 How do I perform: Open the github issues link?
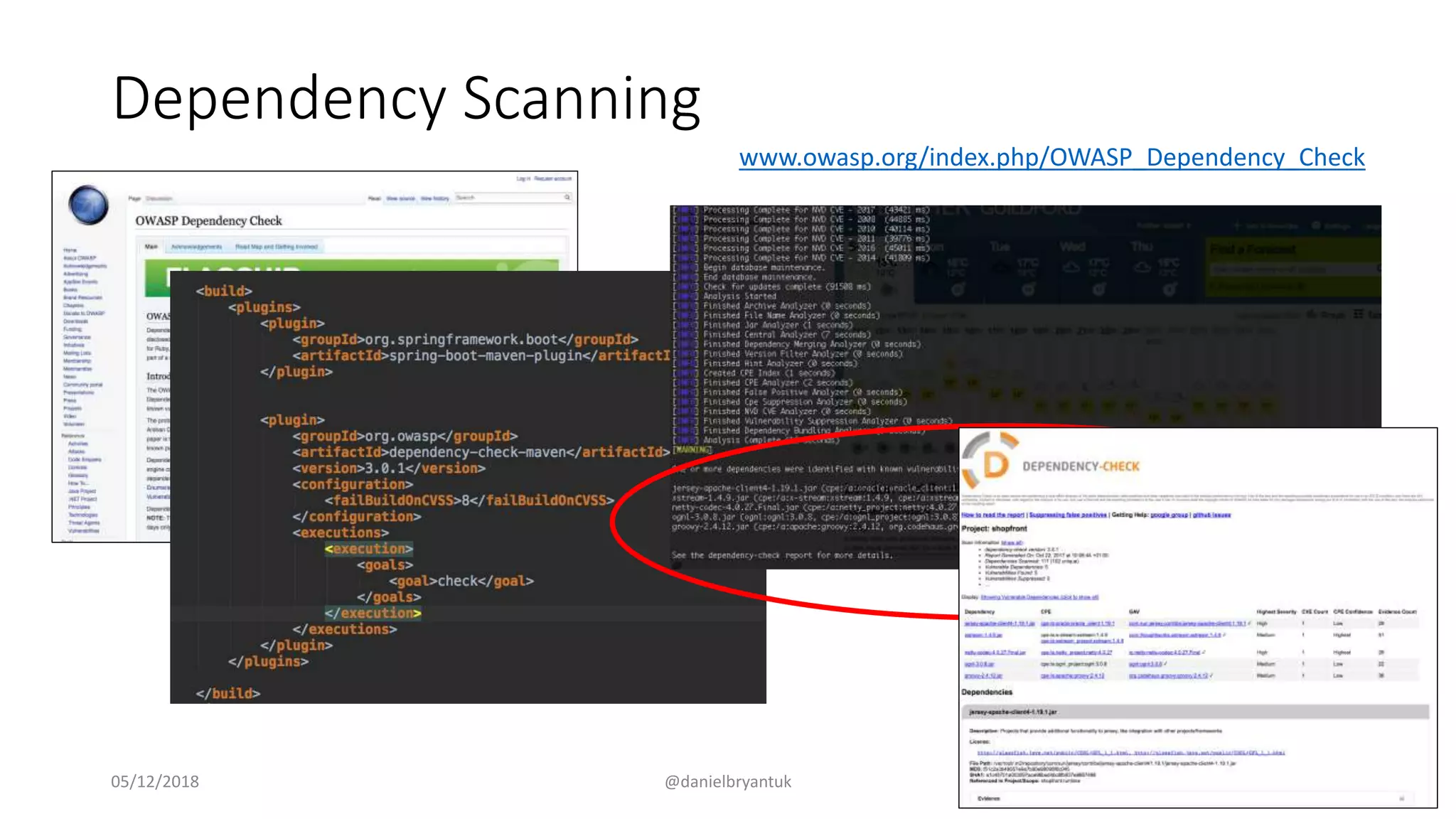coord(1211,515)
